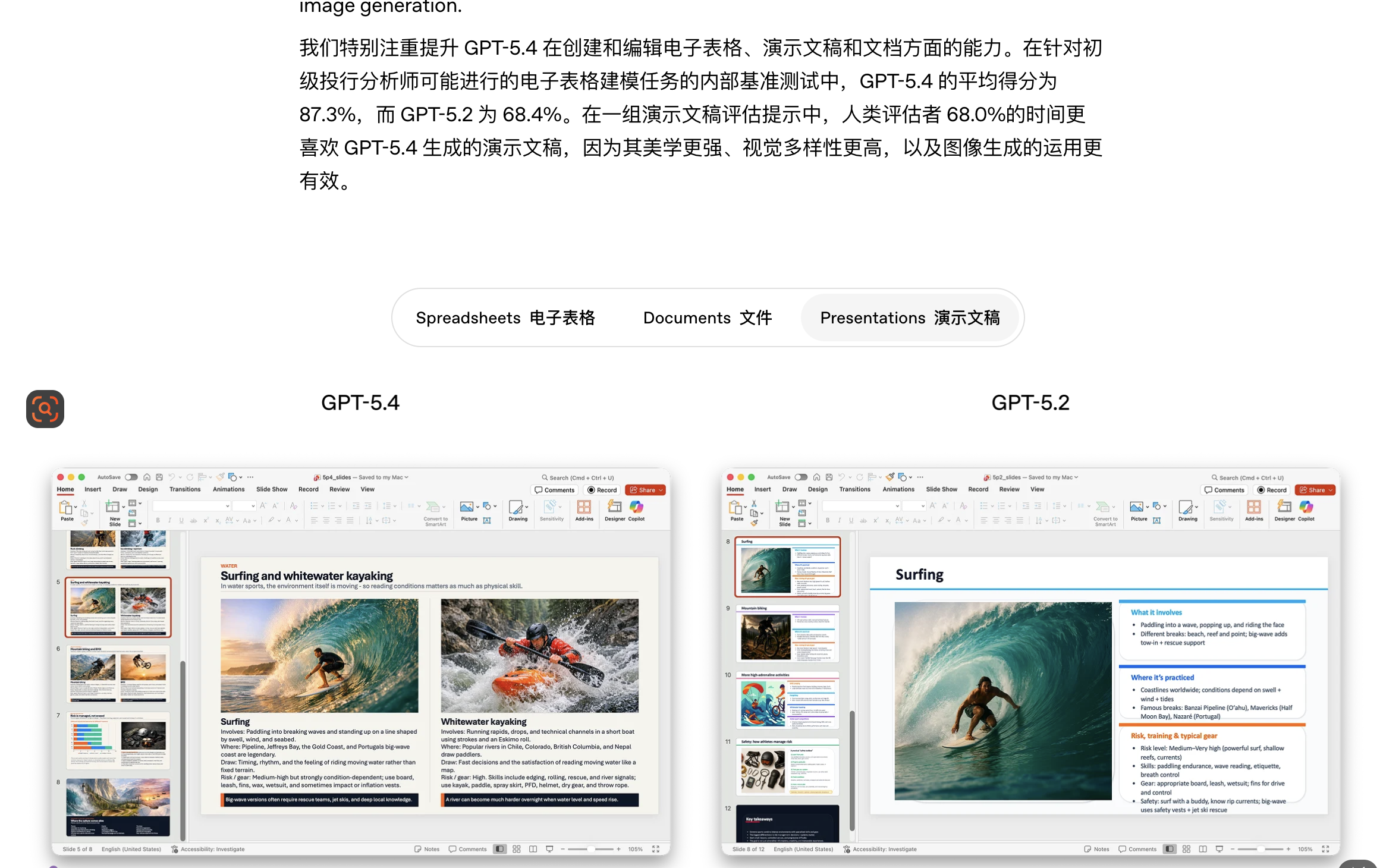The image size is (1383, 868).
Task: Click Copilot icon in the 5p4_slides window
Action: [636, 507]
